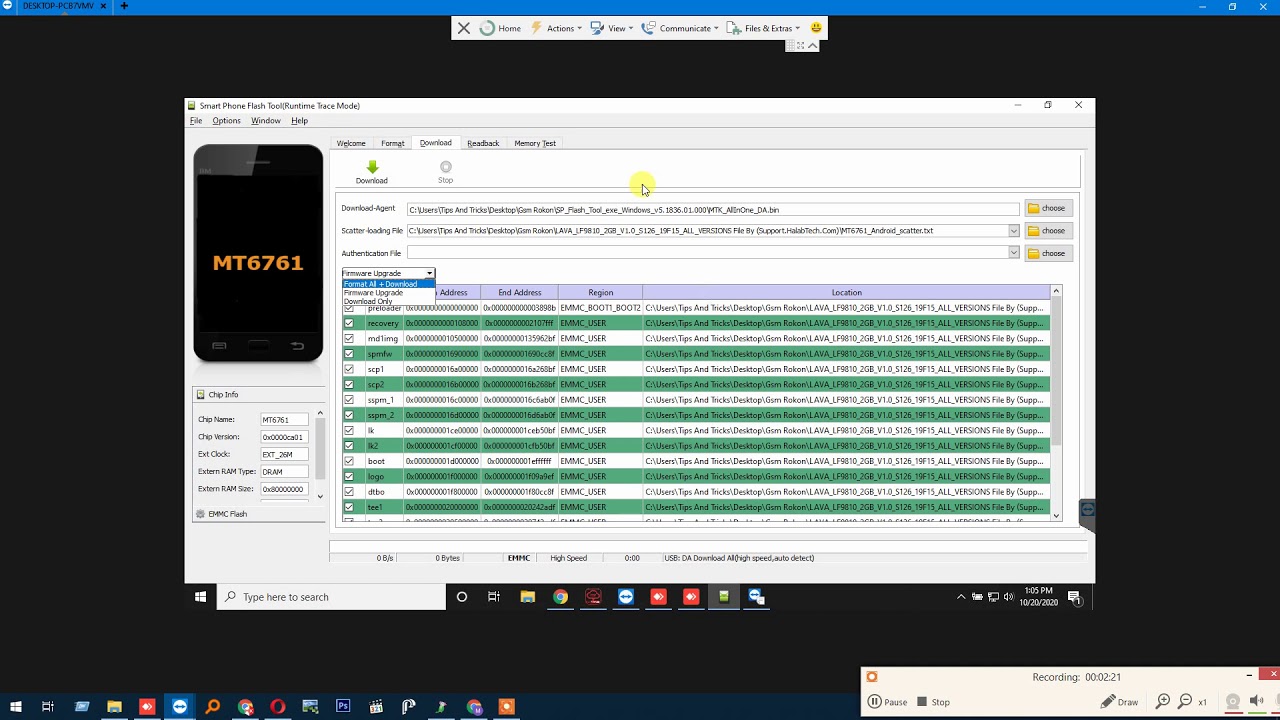Viewport: 1280px width, 720px height.
Task: Select Firmware Upgrade option in list
Action: point(388,293)
